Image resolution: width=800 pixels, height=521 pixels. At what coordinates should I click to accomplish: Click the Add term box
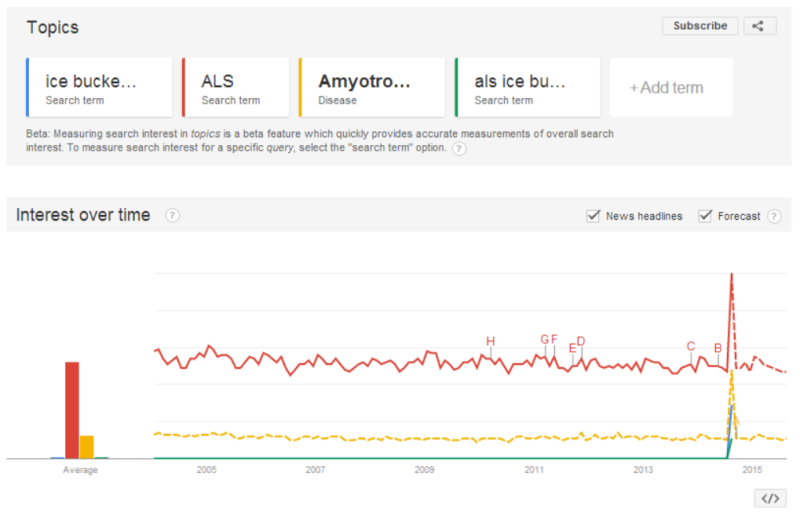pyautogui.click(x=670, y=88)
